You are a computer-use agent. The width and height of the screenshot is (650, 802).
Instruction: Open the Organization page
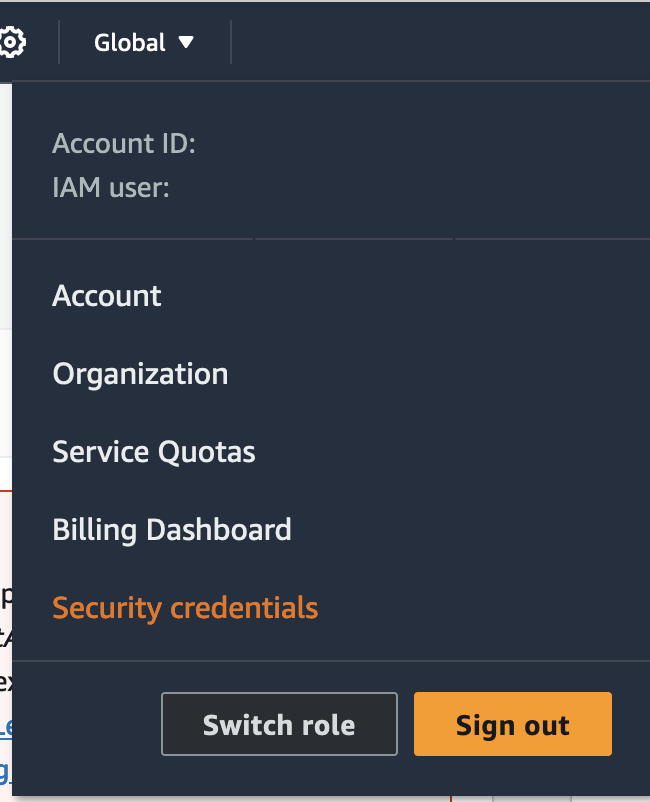coord(140,373)
